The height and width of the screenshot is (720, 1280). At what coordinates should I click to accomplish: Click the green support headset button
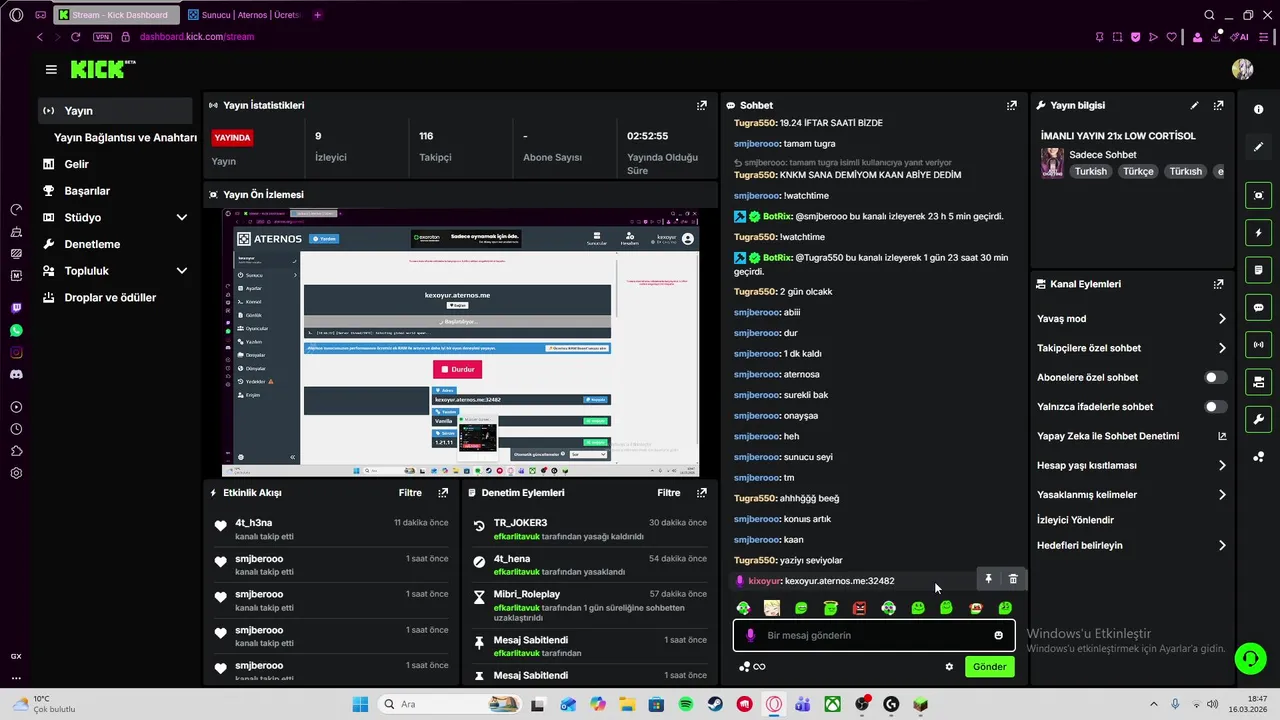(x=1250, y=658)
